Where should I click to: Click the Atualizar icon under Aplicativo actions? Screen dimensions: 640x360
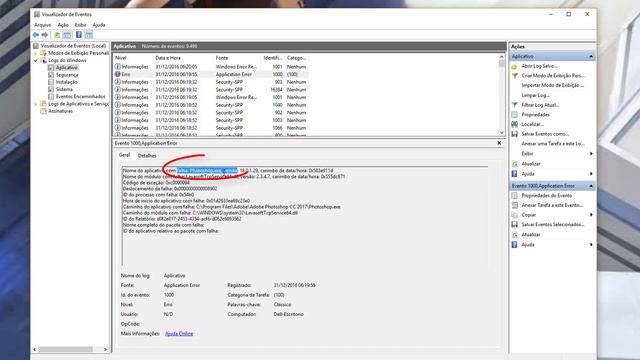pyautogui.click(x=514, y=164)
